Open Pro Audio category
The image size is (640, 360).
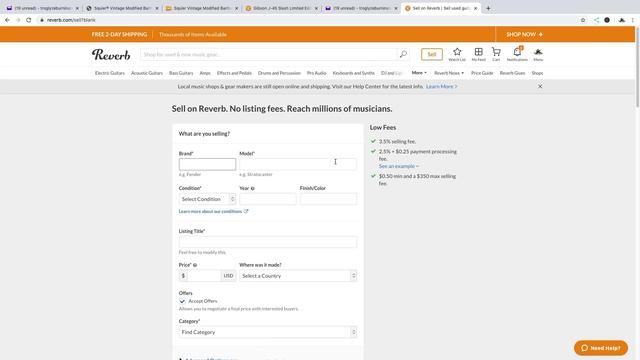tap(316, 73)
